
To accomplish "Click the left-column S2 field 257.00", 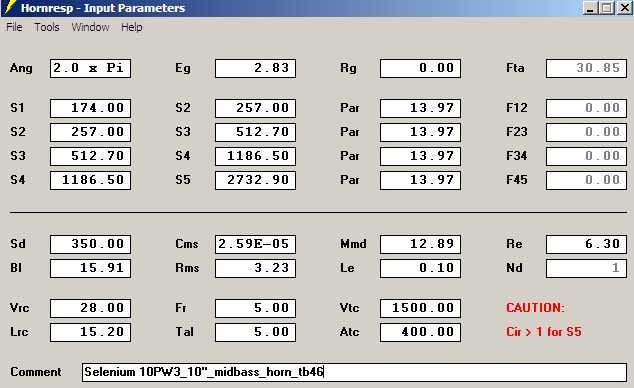I will pyautogui.click(x=91, y=132).
